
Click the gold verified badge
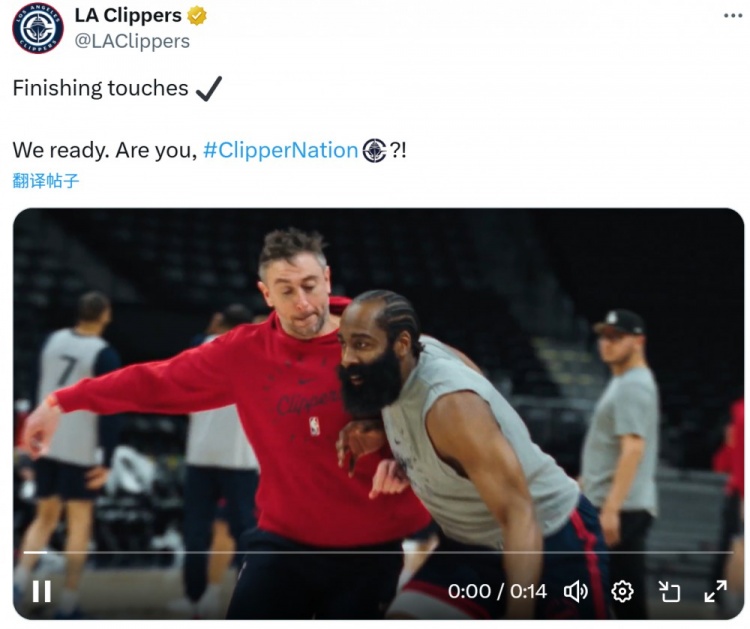(197, 15)
